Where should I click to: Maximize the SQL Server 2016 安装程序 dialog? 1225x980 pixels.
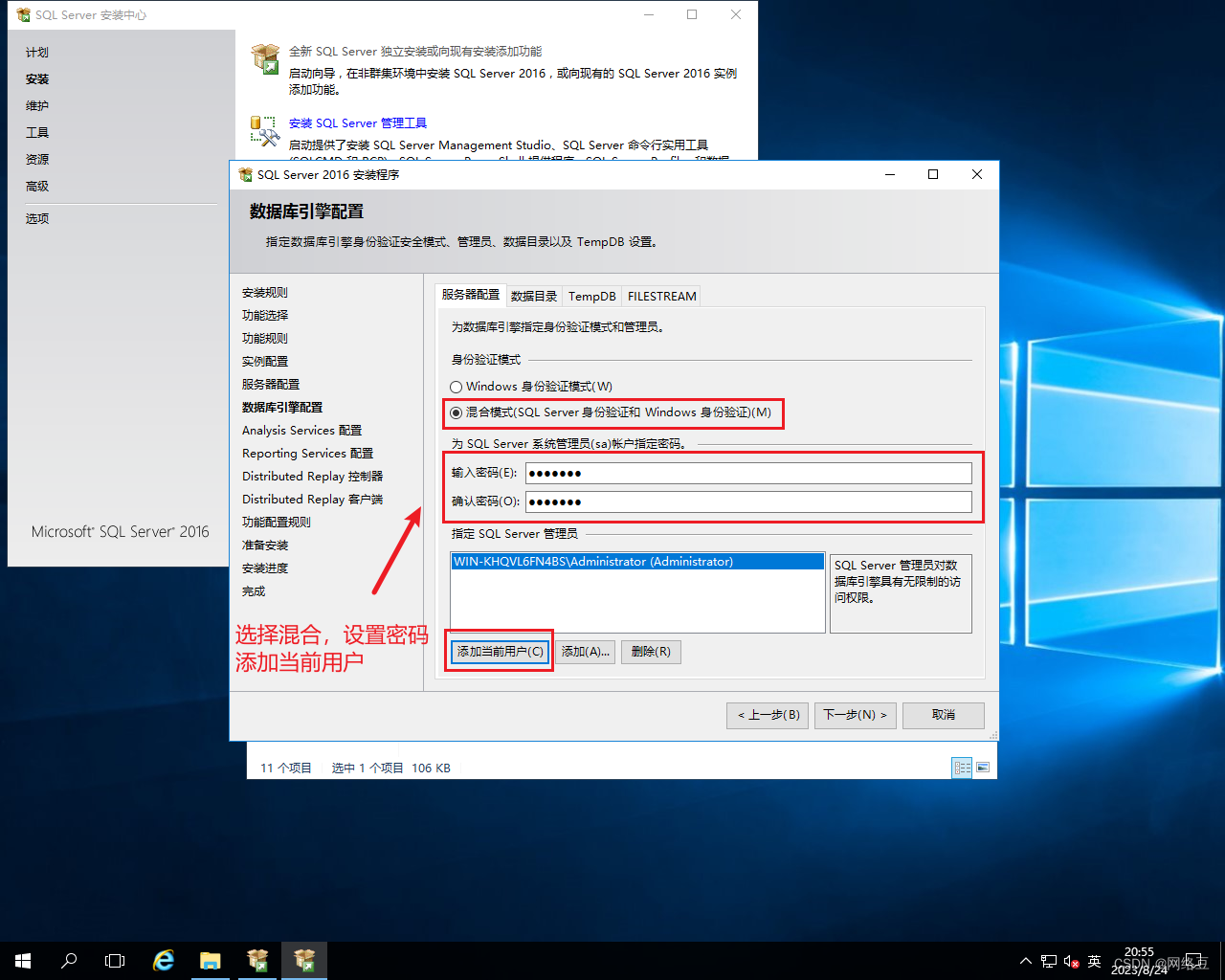click(933, 174)
